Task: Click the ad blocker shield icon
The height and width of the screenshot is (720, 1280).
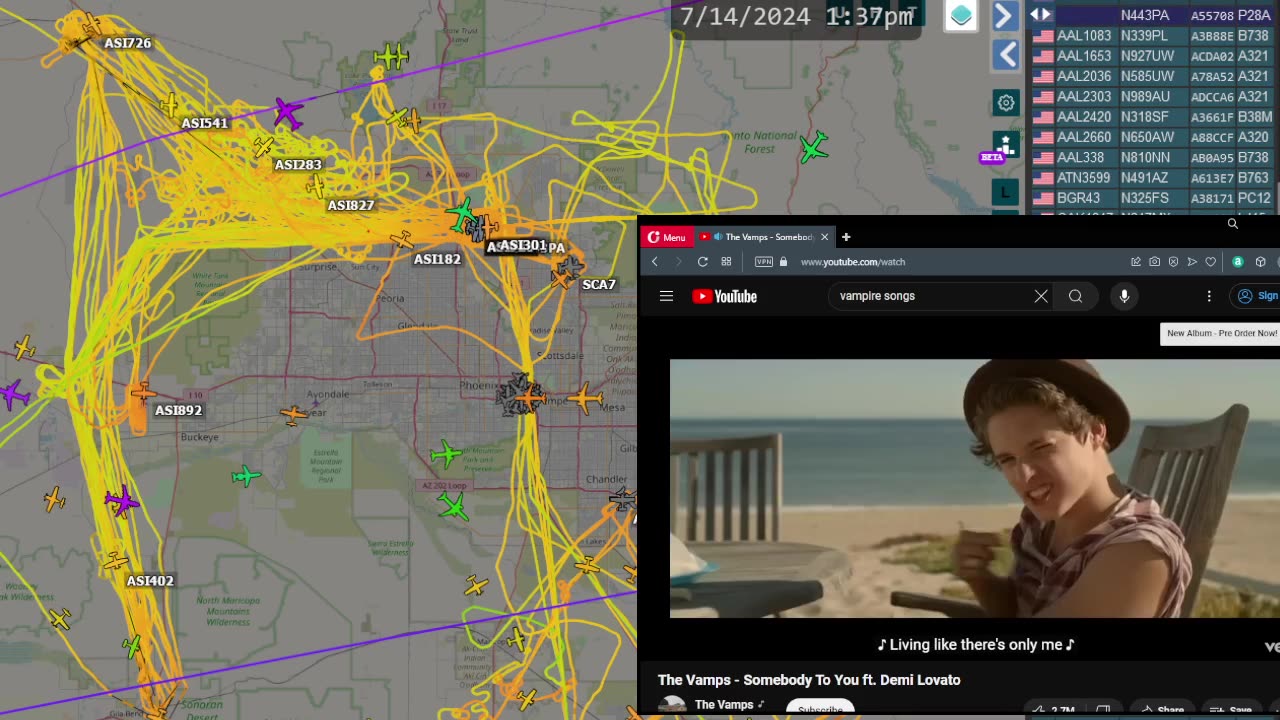Action: click(1173, 262)
